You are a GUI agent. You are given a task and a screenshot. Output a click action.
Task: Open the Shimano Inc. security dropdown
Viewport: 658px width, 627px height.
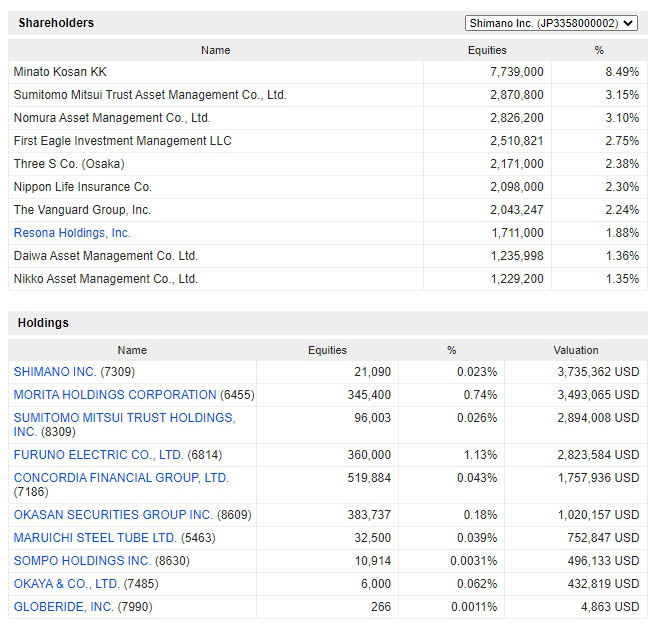551,23
